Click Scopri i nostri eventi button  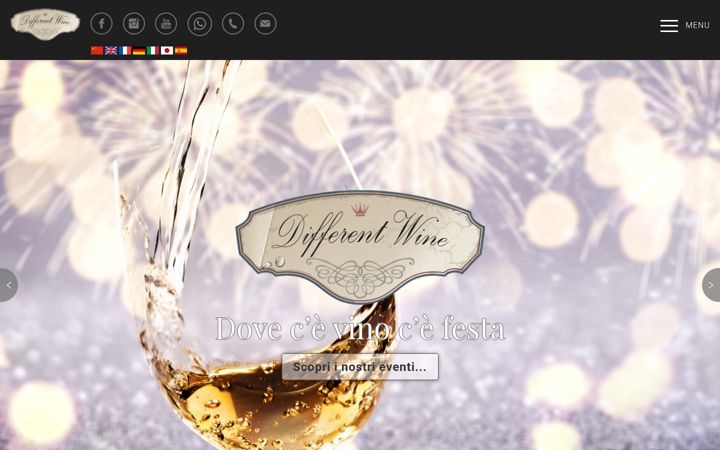click(x=360, y=367)
